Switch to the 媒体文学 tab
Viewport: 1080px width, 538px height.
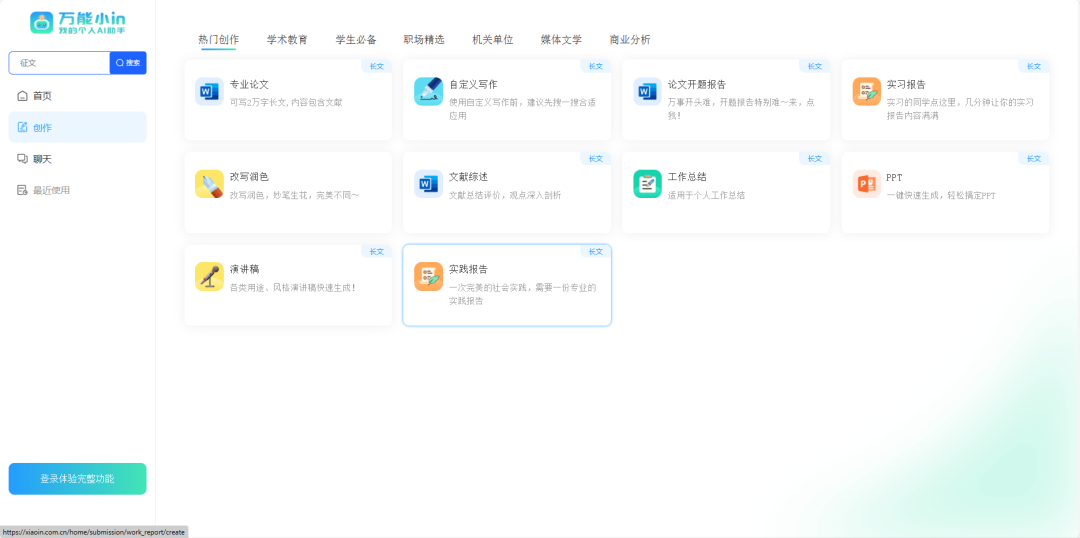[x=561, y=40]
